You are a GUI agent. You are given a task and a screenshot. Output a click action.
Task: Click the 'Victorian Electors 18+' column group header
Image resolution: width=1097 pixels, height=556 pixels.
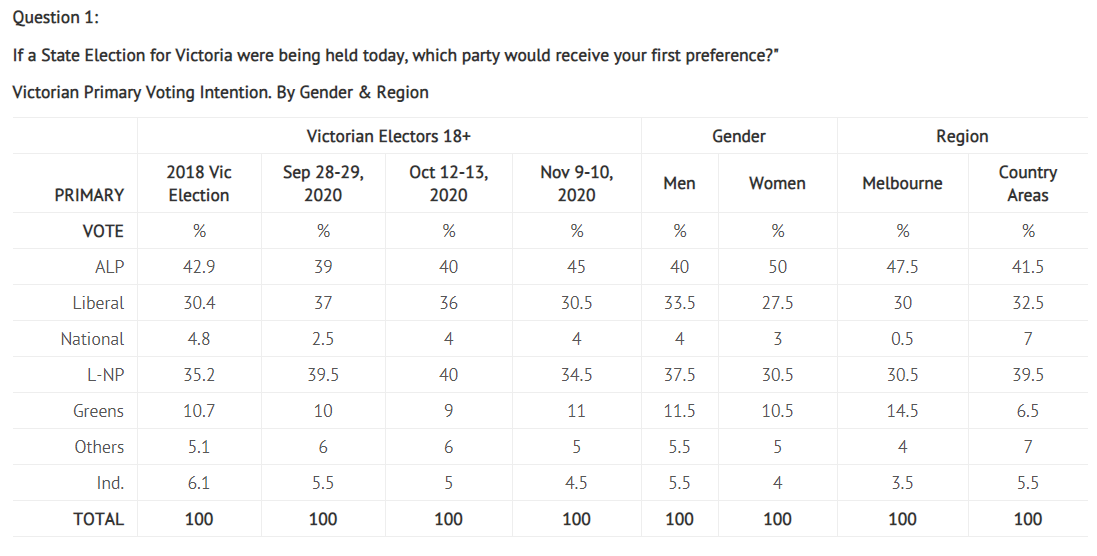coord(388,136)
